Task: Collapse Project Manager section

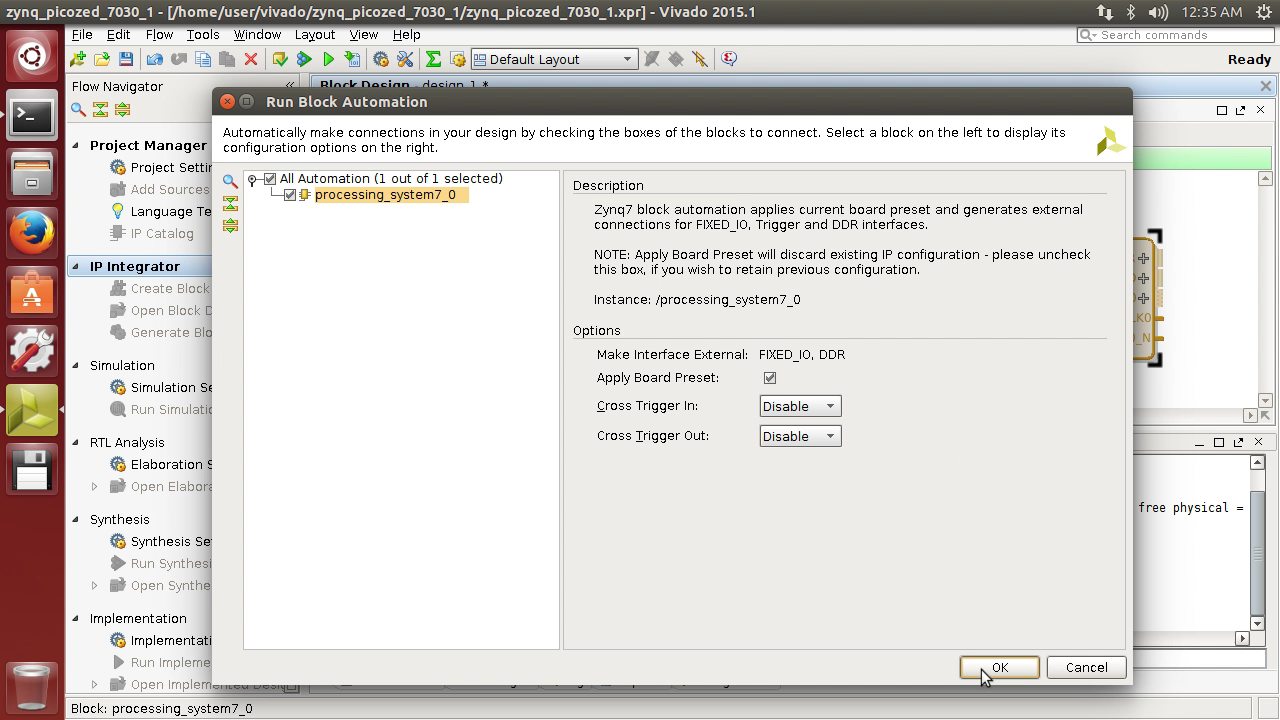Action: point(75,145)
